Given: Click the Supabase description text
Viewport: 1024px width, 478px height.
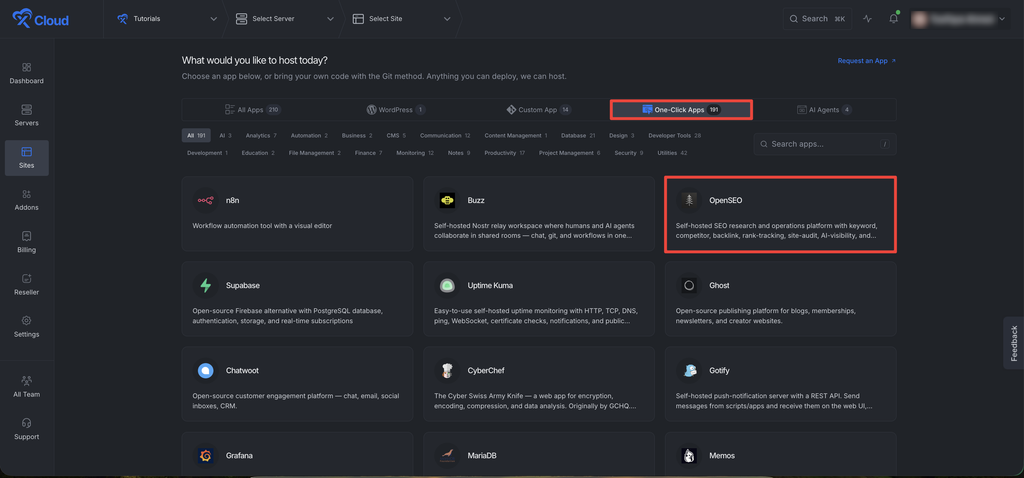Looking at the screenshot, I should coord(287,315).
